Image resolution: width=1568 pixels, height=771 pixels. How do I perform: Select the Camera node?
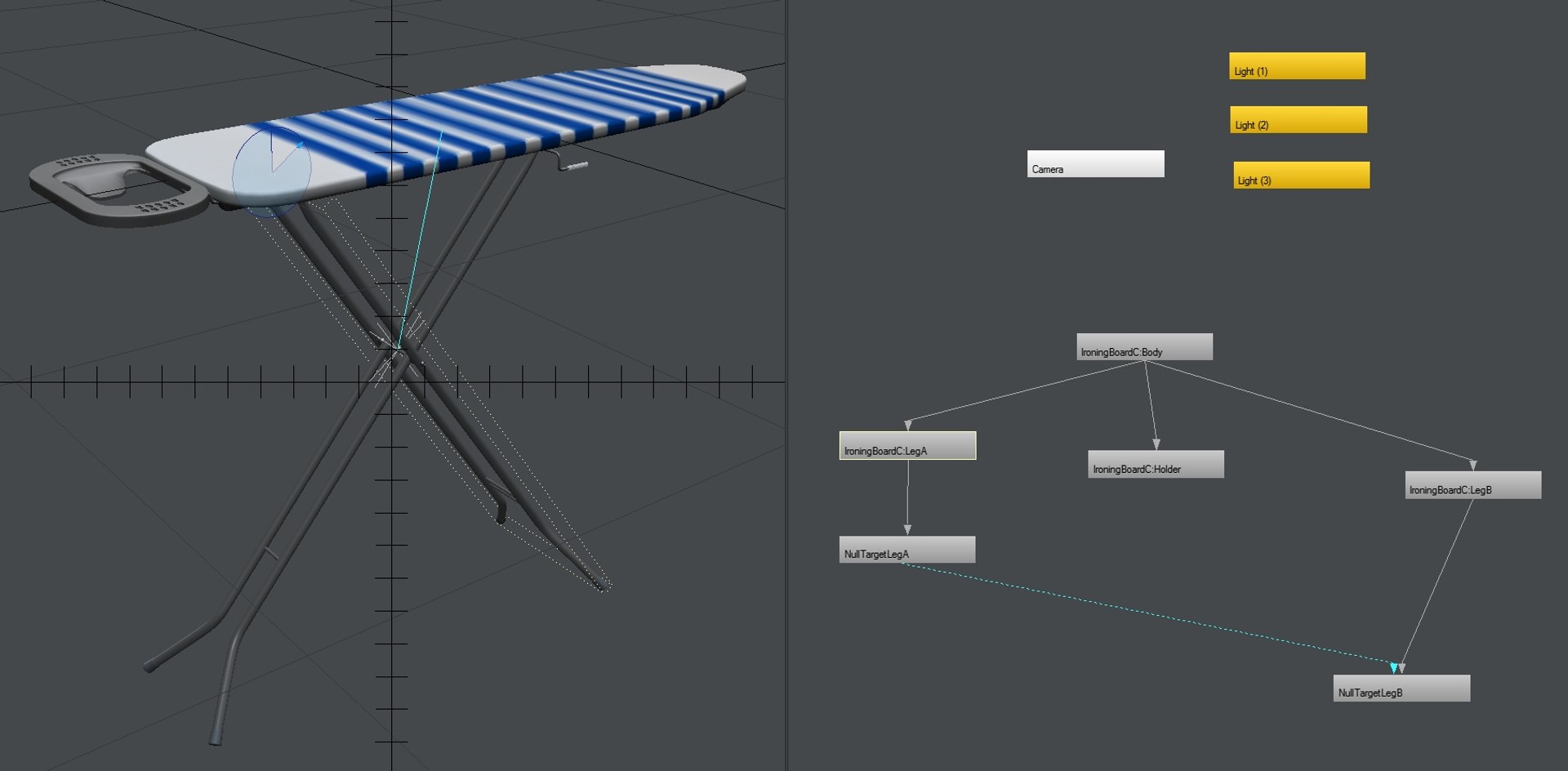(1095, 163)
